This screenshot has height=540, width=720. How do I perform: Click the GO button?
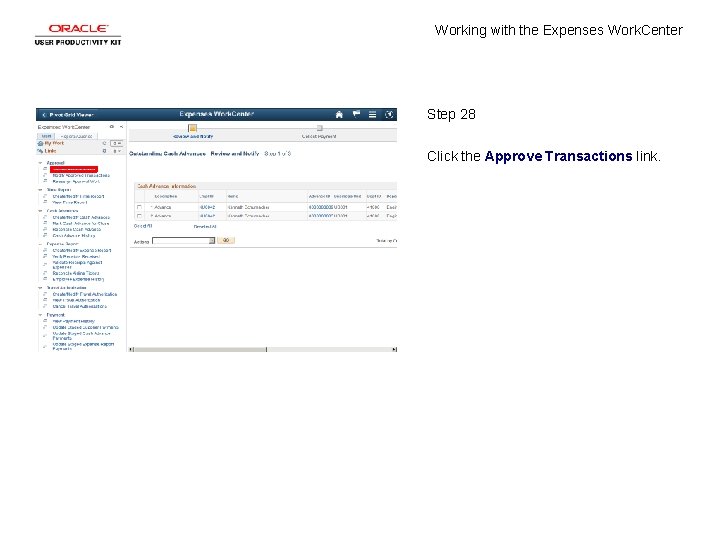[x=226, y=240]
